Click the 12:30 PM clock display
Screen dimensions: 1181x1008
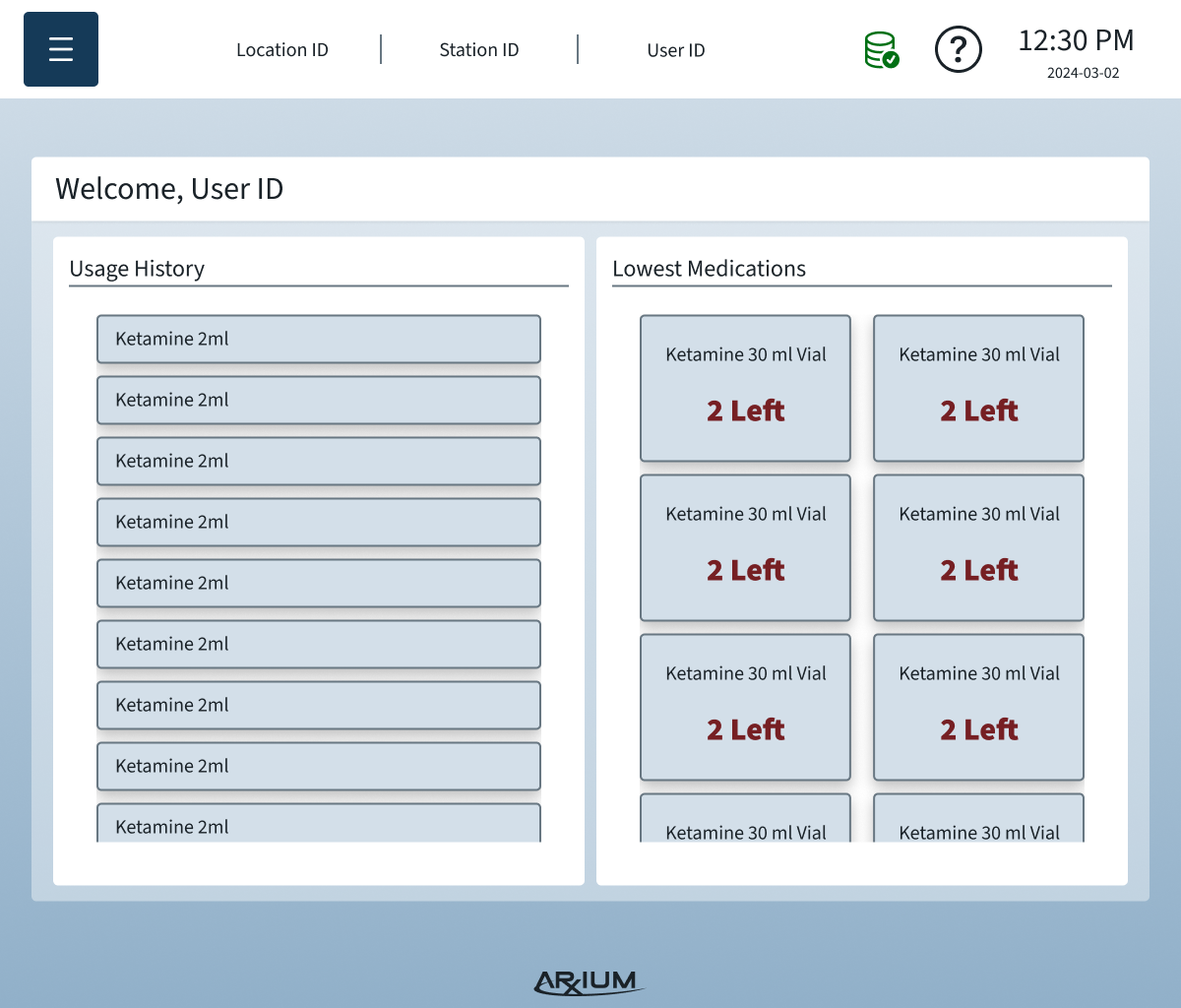point(1076,40)
